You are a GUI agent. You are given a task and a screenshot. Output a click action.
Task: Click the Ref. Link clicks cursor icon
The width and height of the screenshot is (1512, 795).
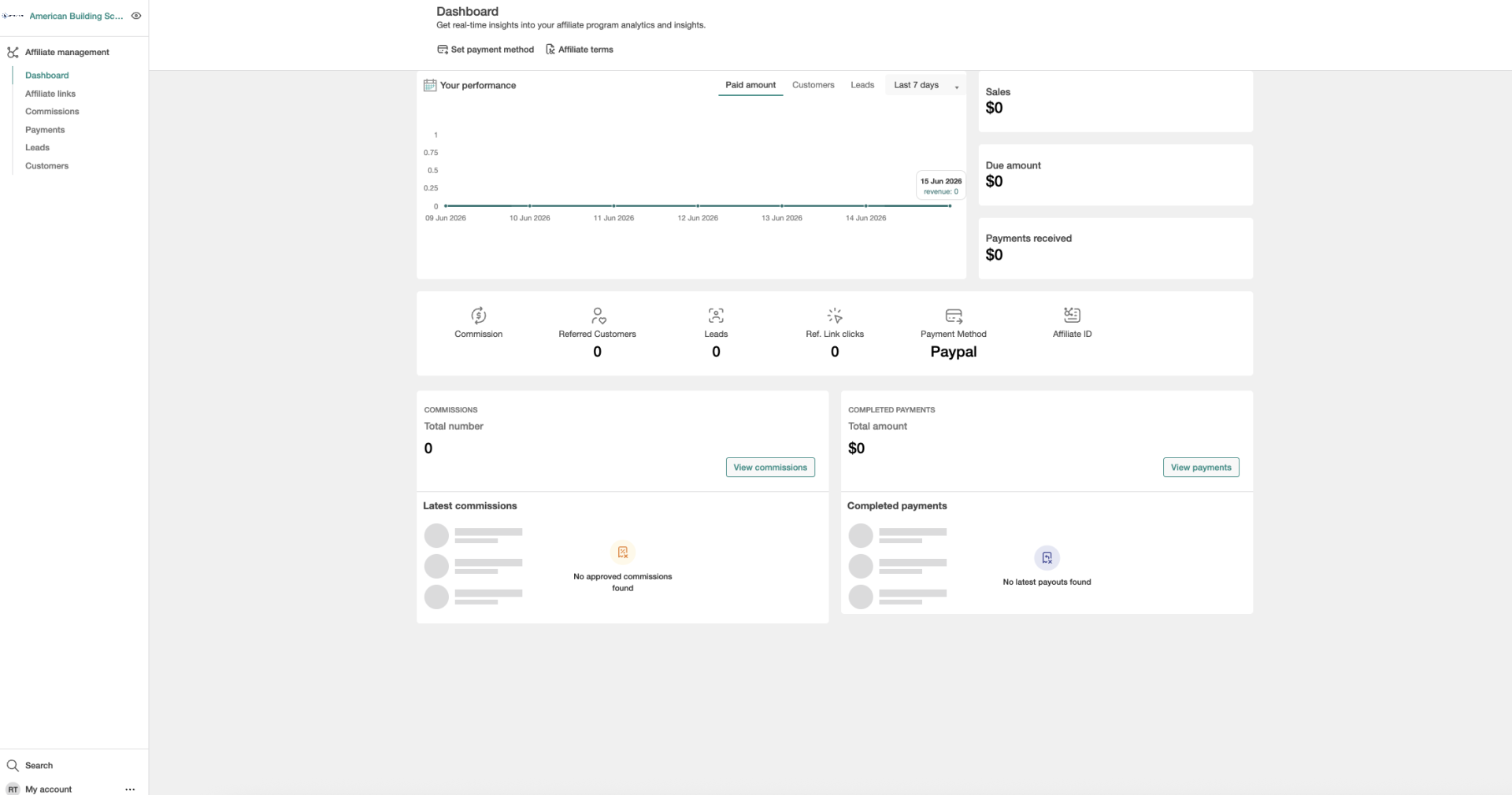click(x=835, y=316)
